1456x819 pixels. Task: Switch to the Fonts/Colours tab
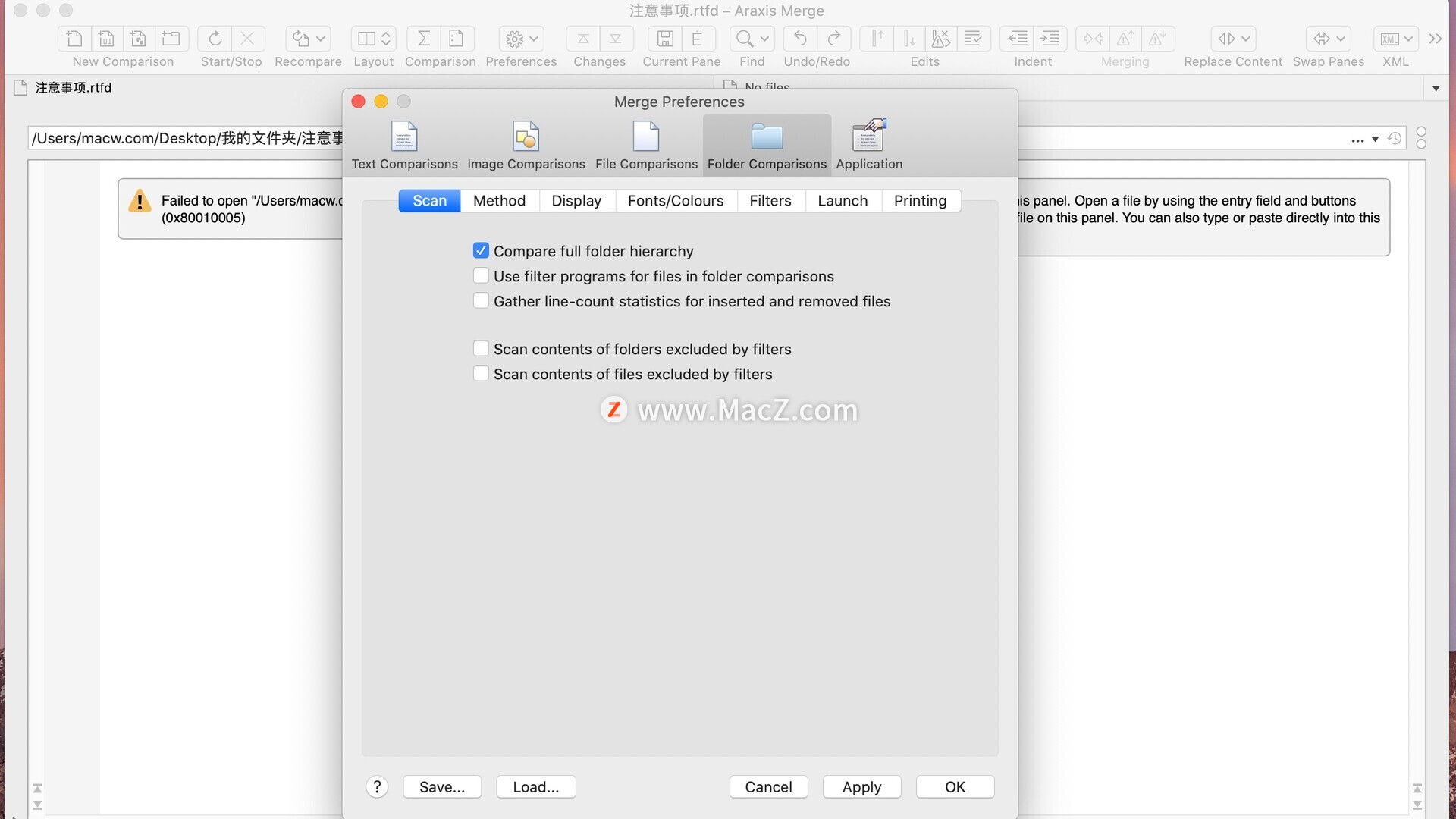676,200
